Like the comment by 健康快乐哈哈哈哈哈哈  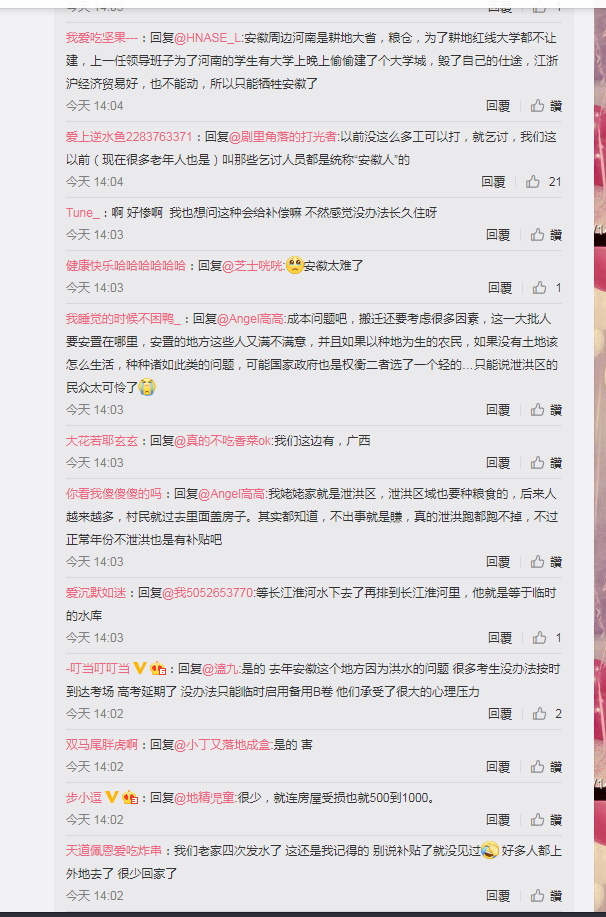click(547, 288)
